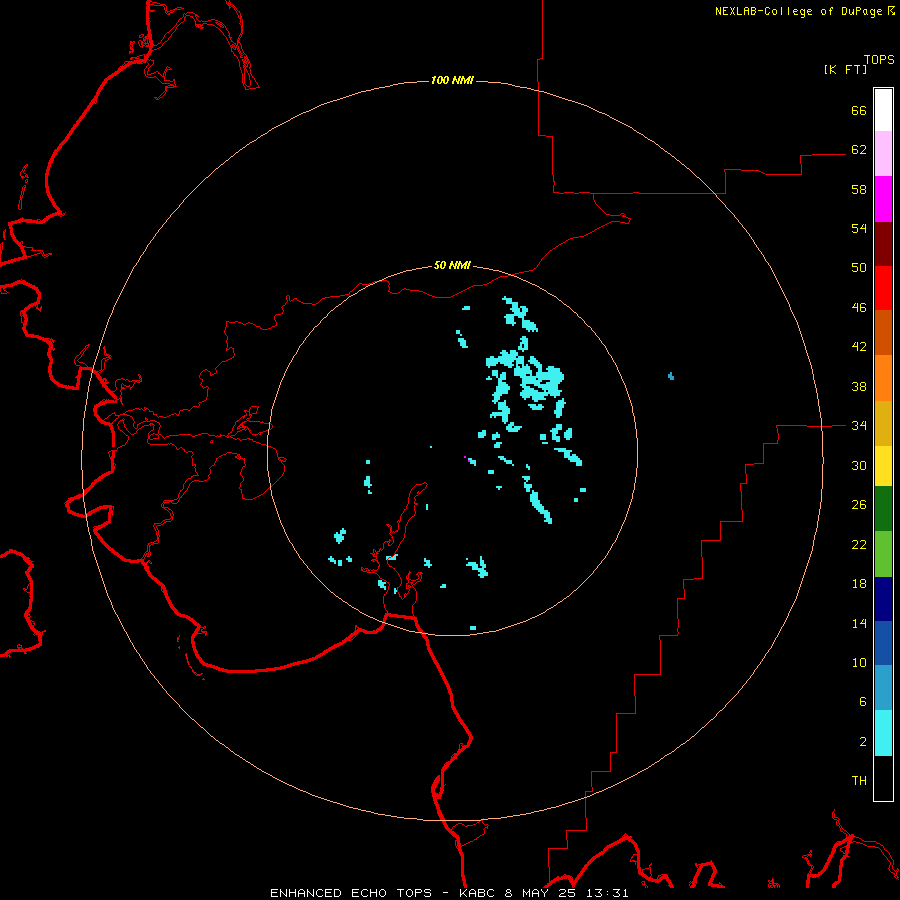Click the "30" scale value
This screenshot has height=900, width=900.
[x=859, y=465]
